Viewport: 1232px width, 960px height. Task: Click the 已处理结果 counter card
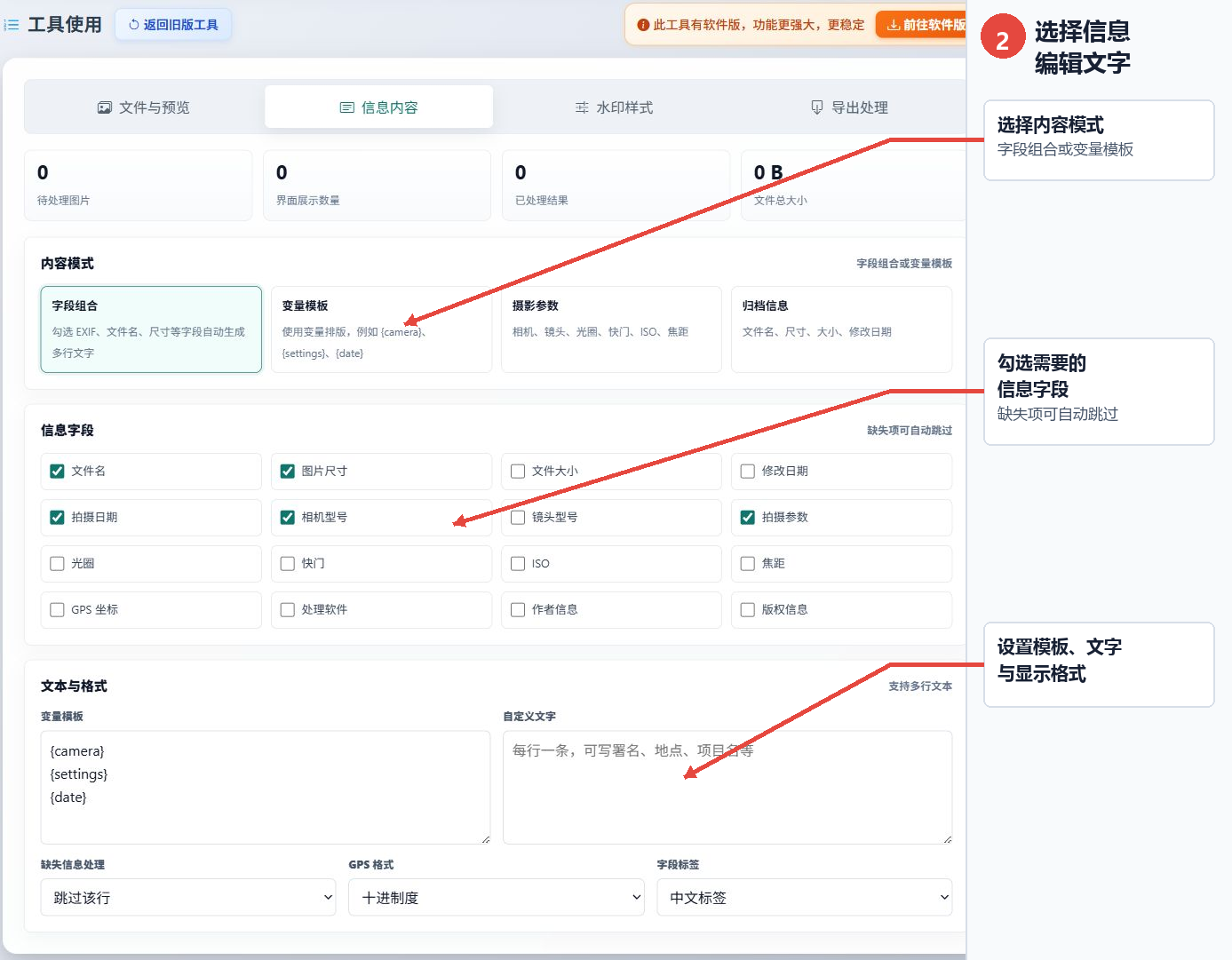point(616,186)
